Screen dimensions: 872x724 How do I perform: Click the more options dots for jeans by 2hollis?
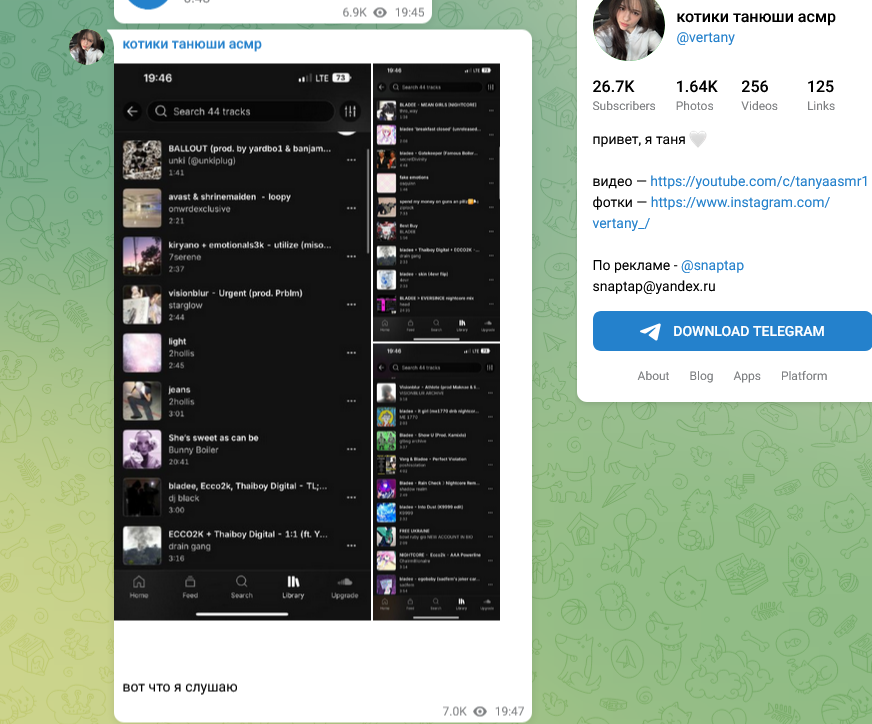(351, 401)
